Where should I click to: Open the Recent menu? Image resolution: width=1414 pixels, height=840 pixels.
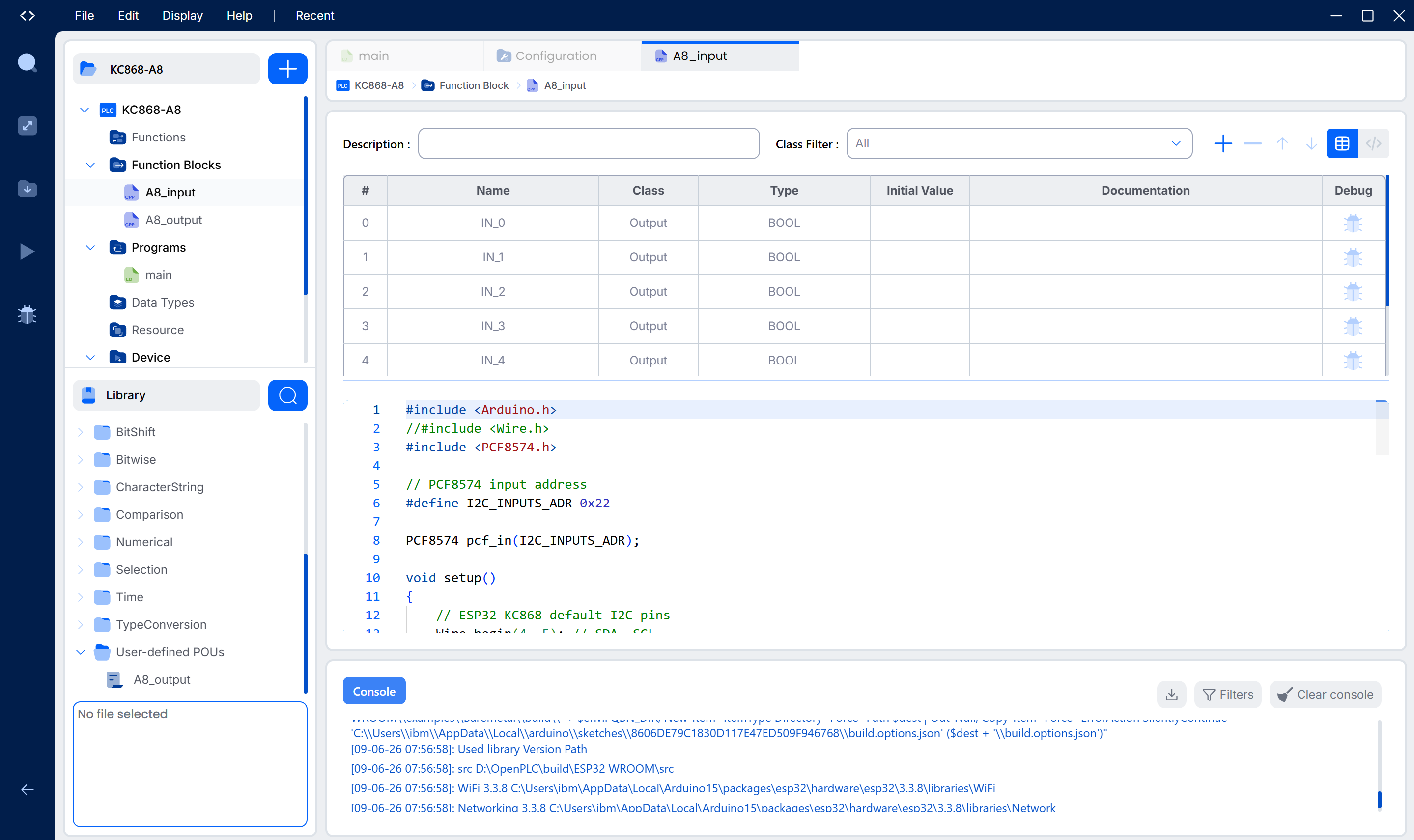click(315, 16)
